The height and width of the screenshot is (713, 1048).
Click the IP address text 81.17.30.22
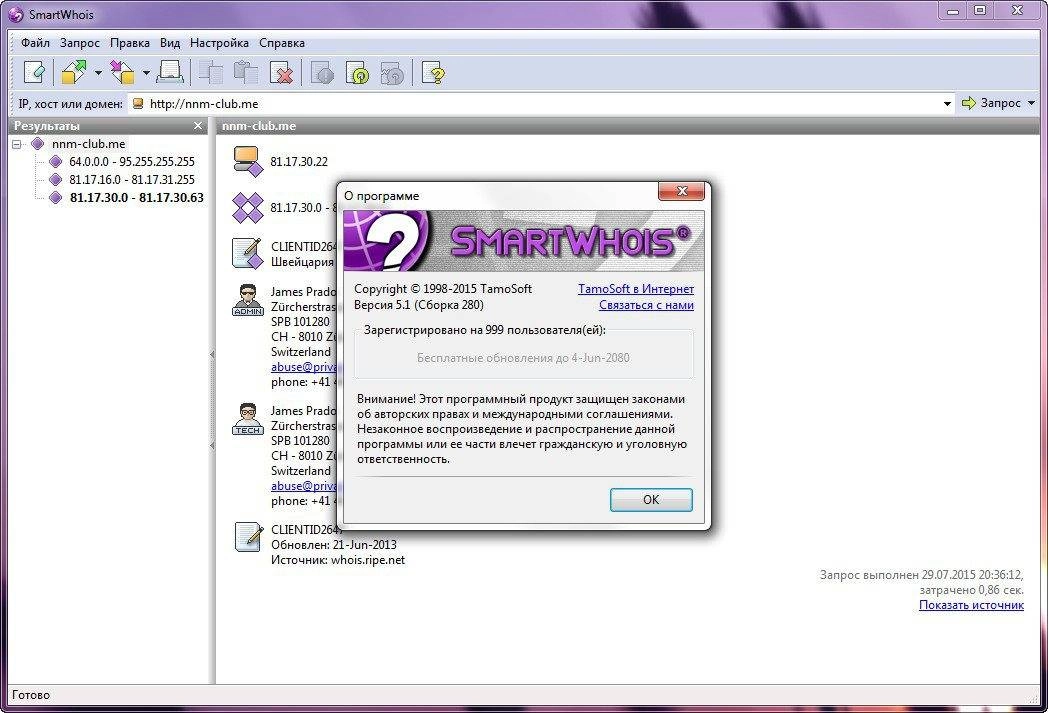299,162
